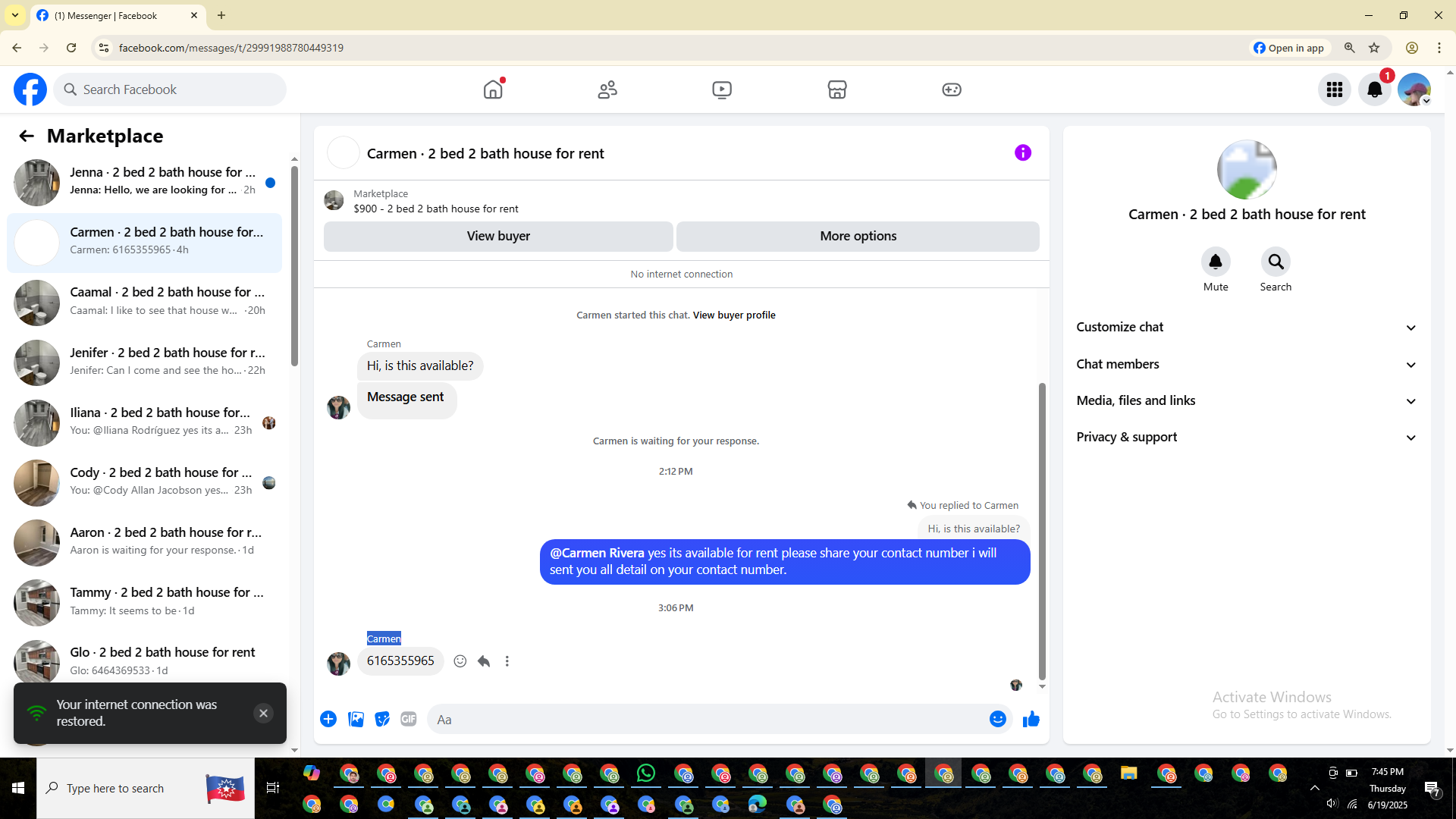The width and height of the screenshot is (1456, 819).
Task: Open Jenifer's house rental conversation
Action: point(144,362)
